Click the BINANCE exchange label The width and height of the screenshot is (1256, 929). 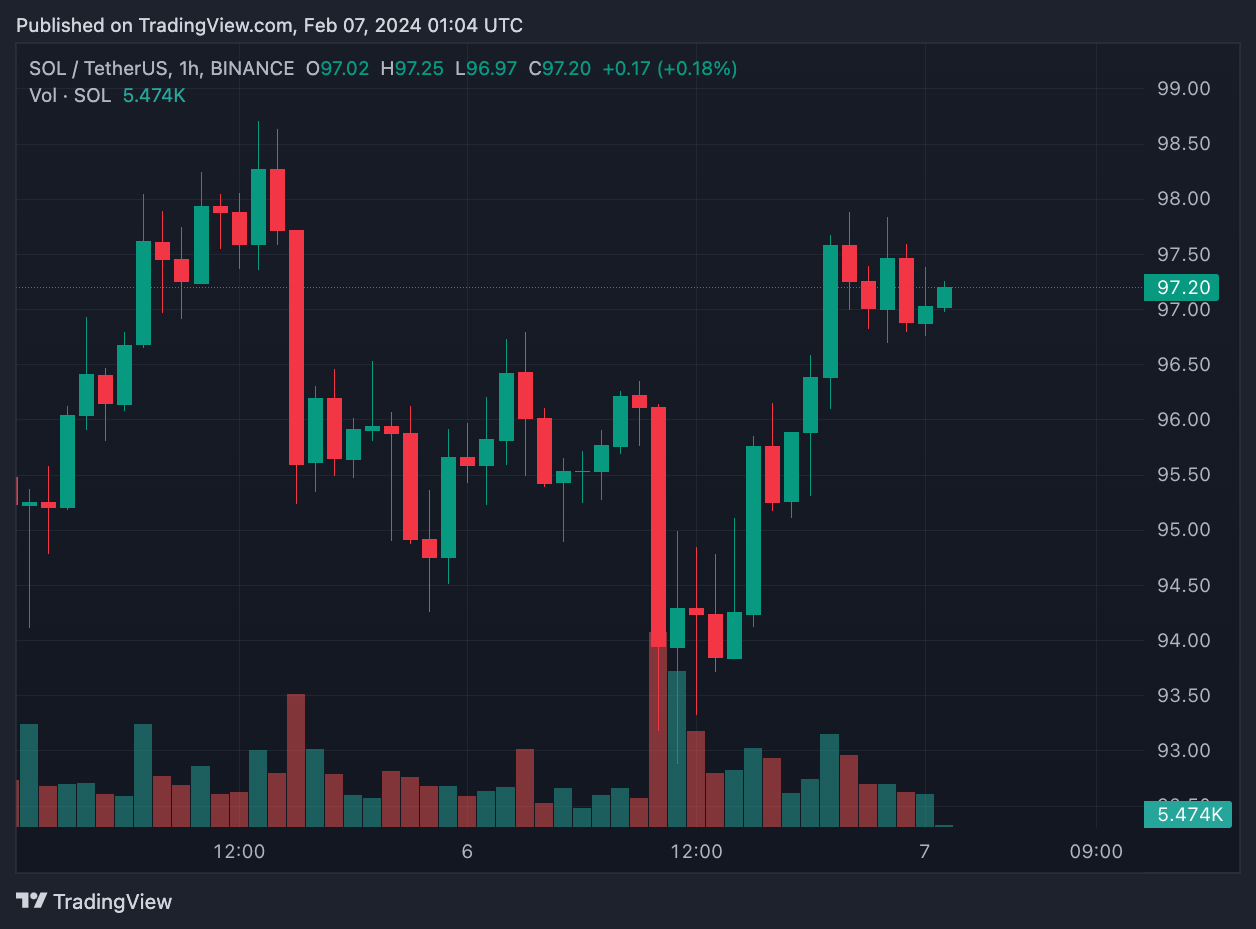point(252,69)
